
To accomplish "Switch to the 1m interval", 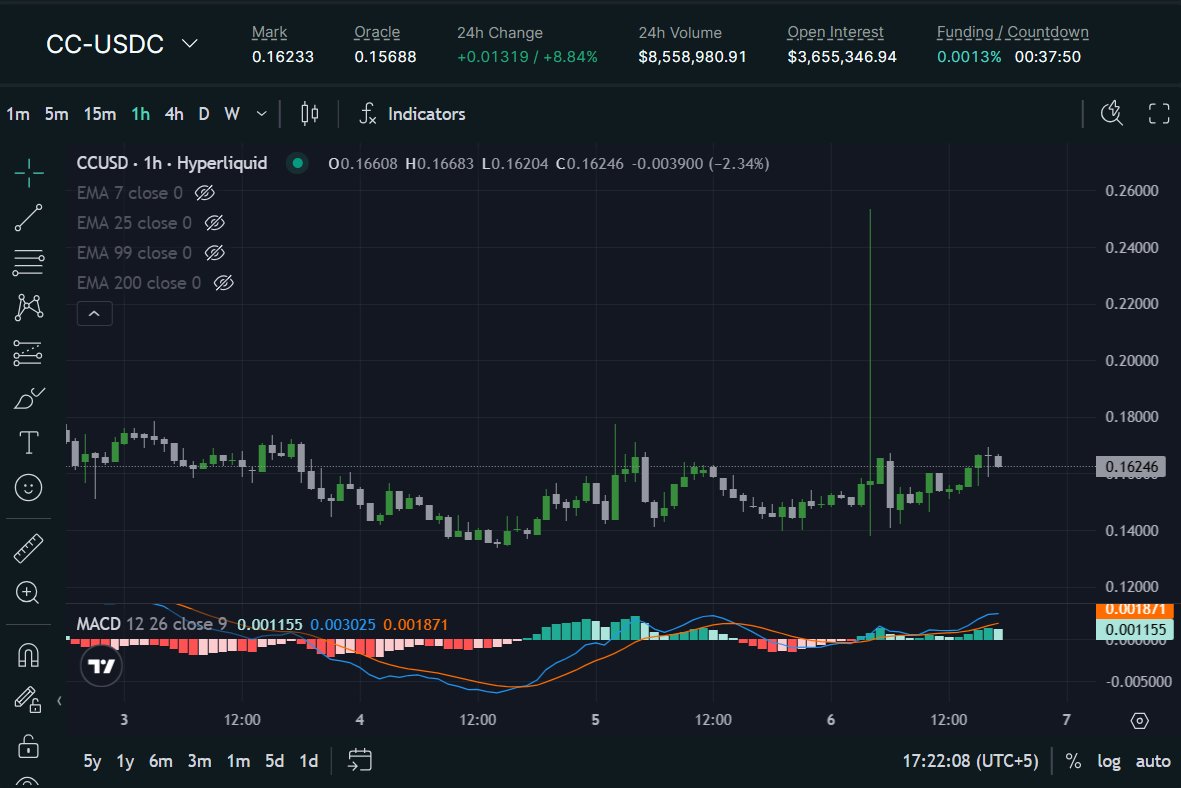I will point(18,114).
